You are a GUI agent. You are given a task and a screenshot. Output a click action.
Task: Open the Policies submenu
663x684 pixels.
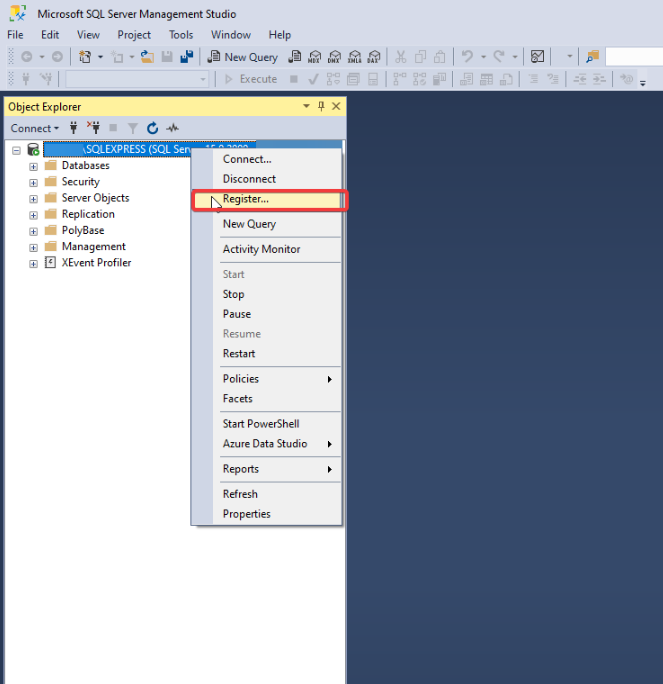point(267,379)
